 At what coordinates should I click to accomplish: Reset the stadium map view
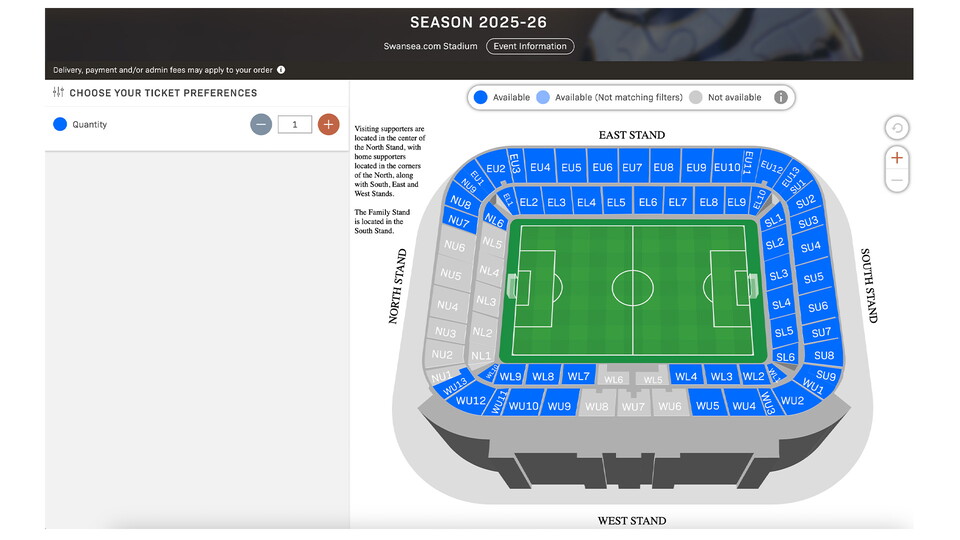[896, 128]
